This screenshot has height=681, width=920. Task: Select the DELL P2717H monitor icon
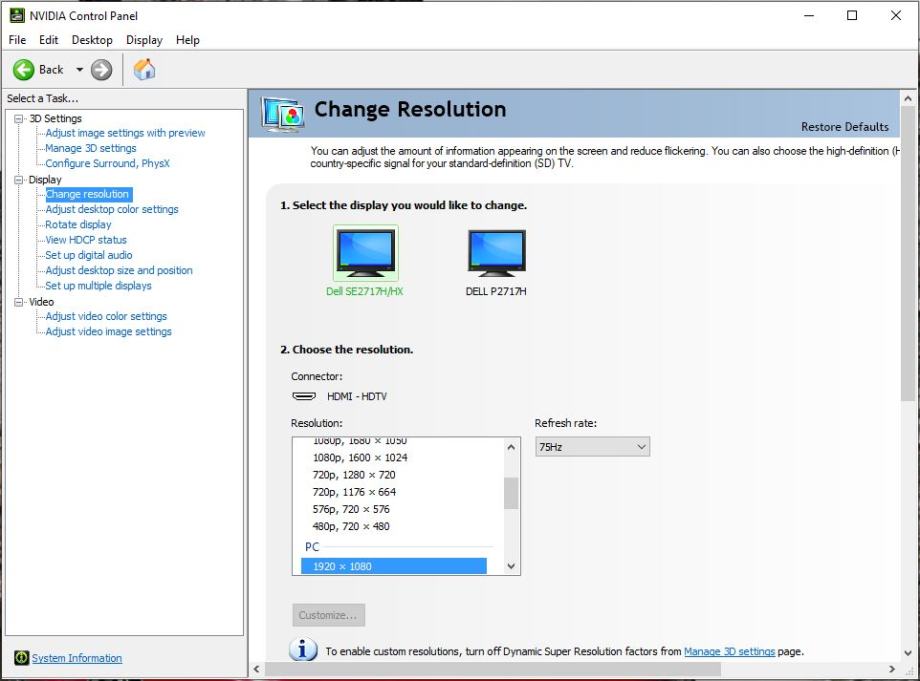pos(496,253)
